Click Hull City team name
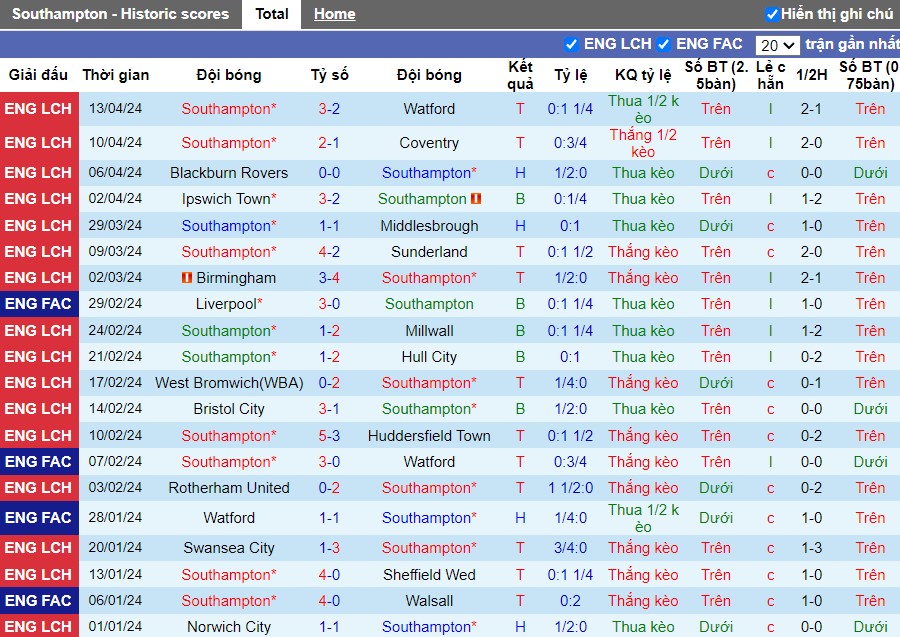 click(x=429, y=356)
